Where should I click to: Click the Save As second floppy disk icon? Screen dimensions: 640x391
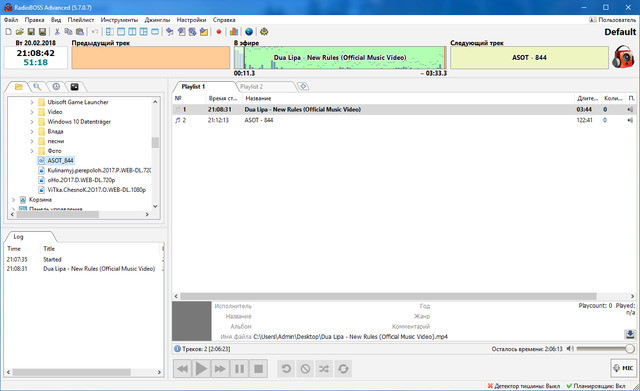coord(42,31)
